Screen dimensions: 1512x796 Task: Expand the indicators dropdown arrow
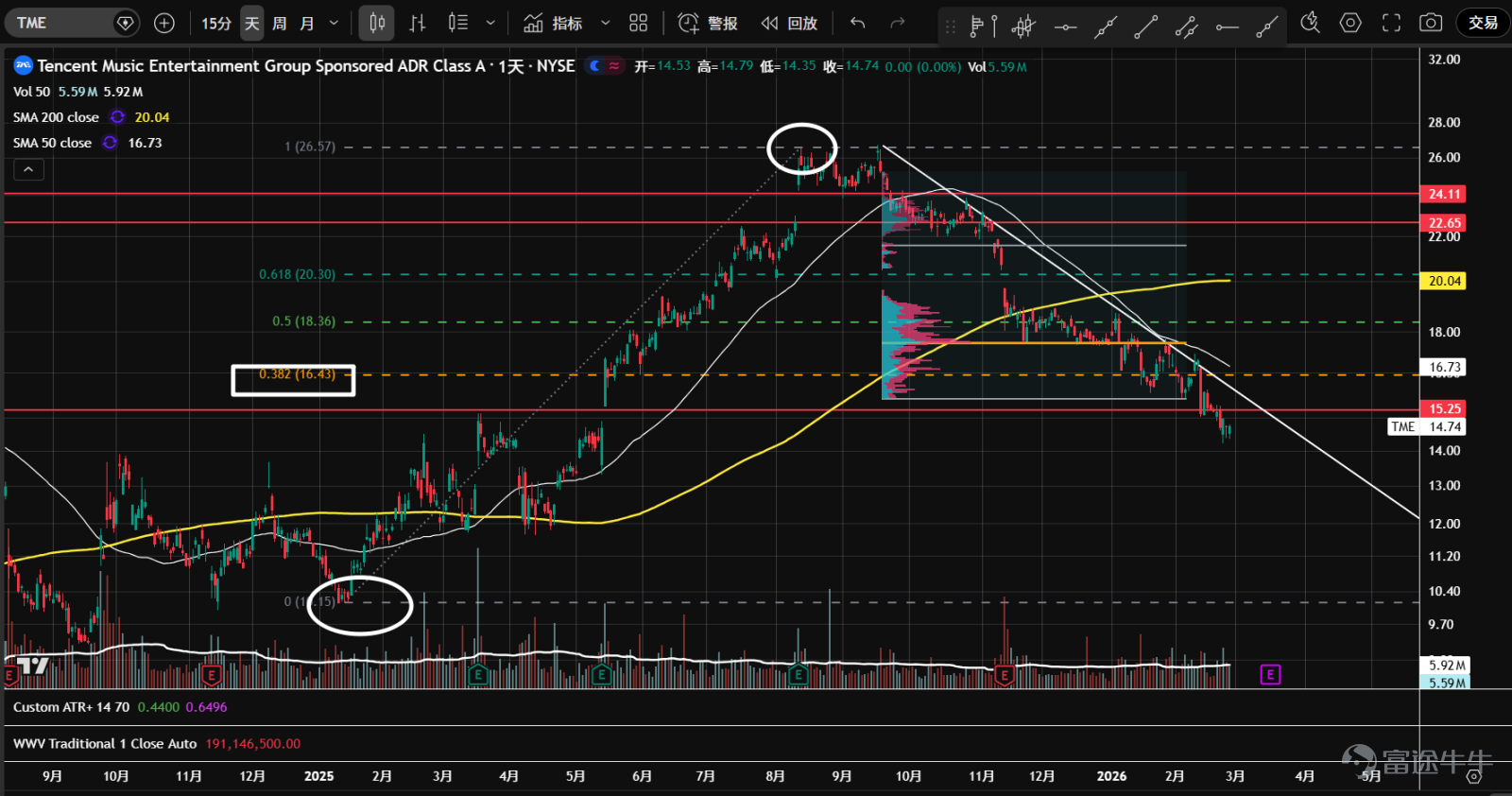pyautogui.click(x=606, y=23)
